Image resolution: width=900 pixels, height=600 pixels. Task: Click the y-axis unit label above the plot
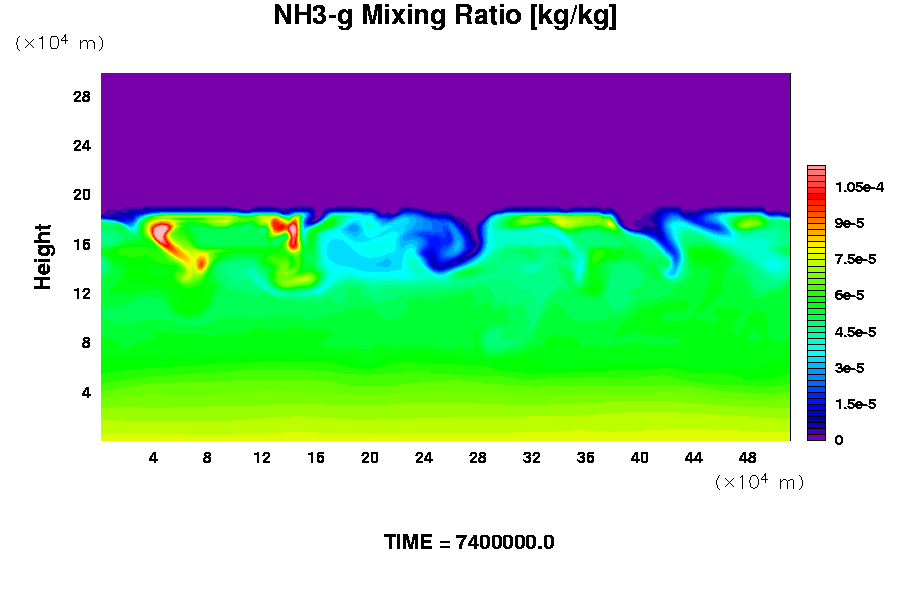pos(59,43)
